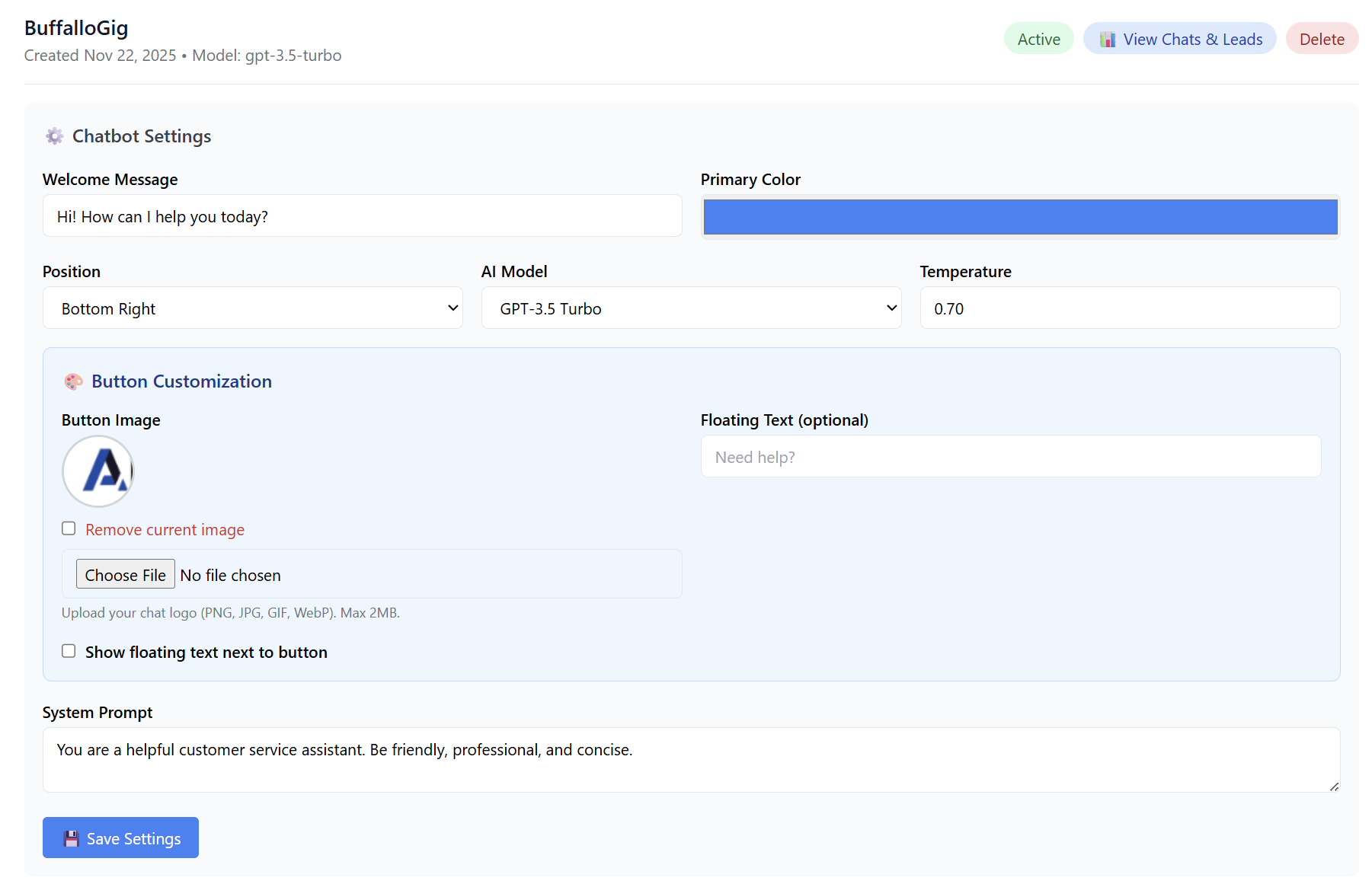Click the Floating Text input box
1372x884 pixels.
(x=1010, y=457)
